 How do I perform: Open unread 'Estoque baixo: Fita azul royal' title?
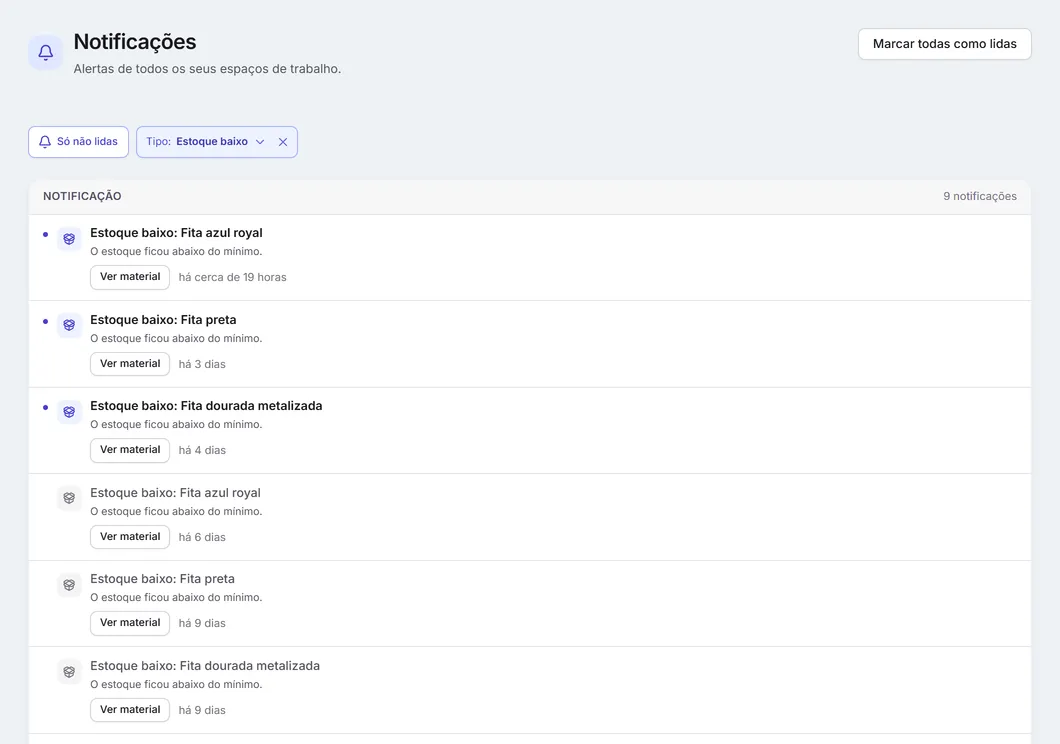point(176,232)
